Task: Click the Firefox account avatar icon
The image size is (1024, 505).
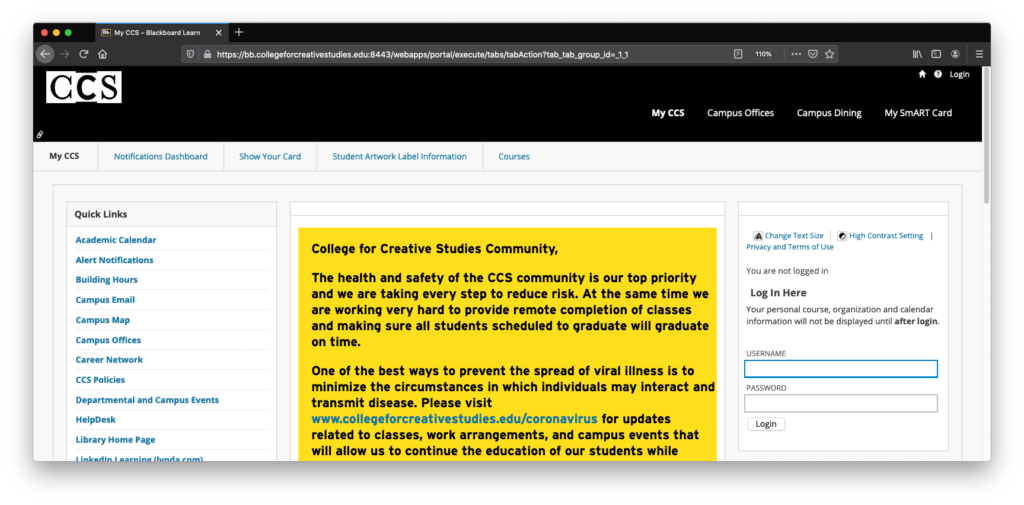Action: coord(956,54)
